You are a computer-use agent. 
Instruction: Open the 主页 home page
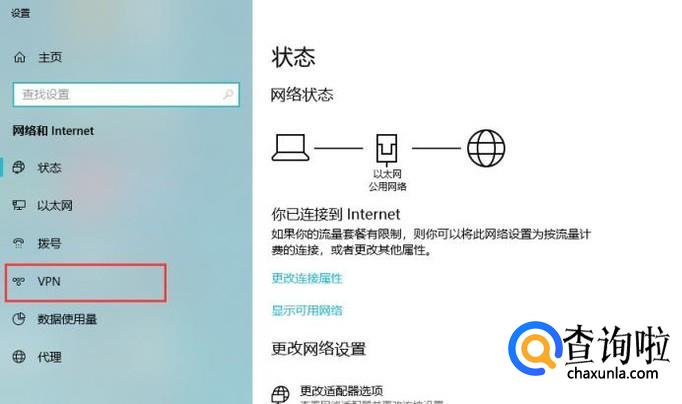click(50, 57)
